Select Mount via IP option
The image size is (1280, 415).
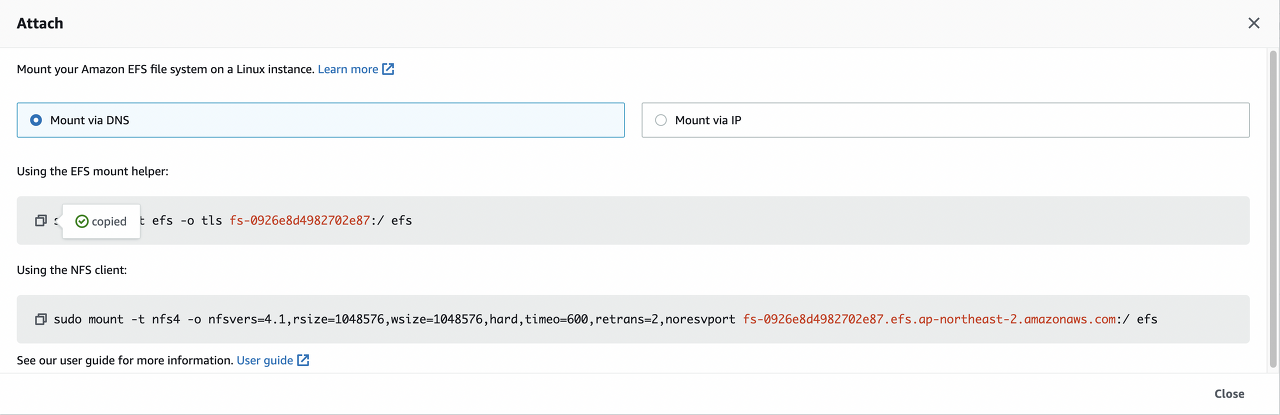pyautogui.click(x=945, y=120)
